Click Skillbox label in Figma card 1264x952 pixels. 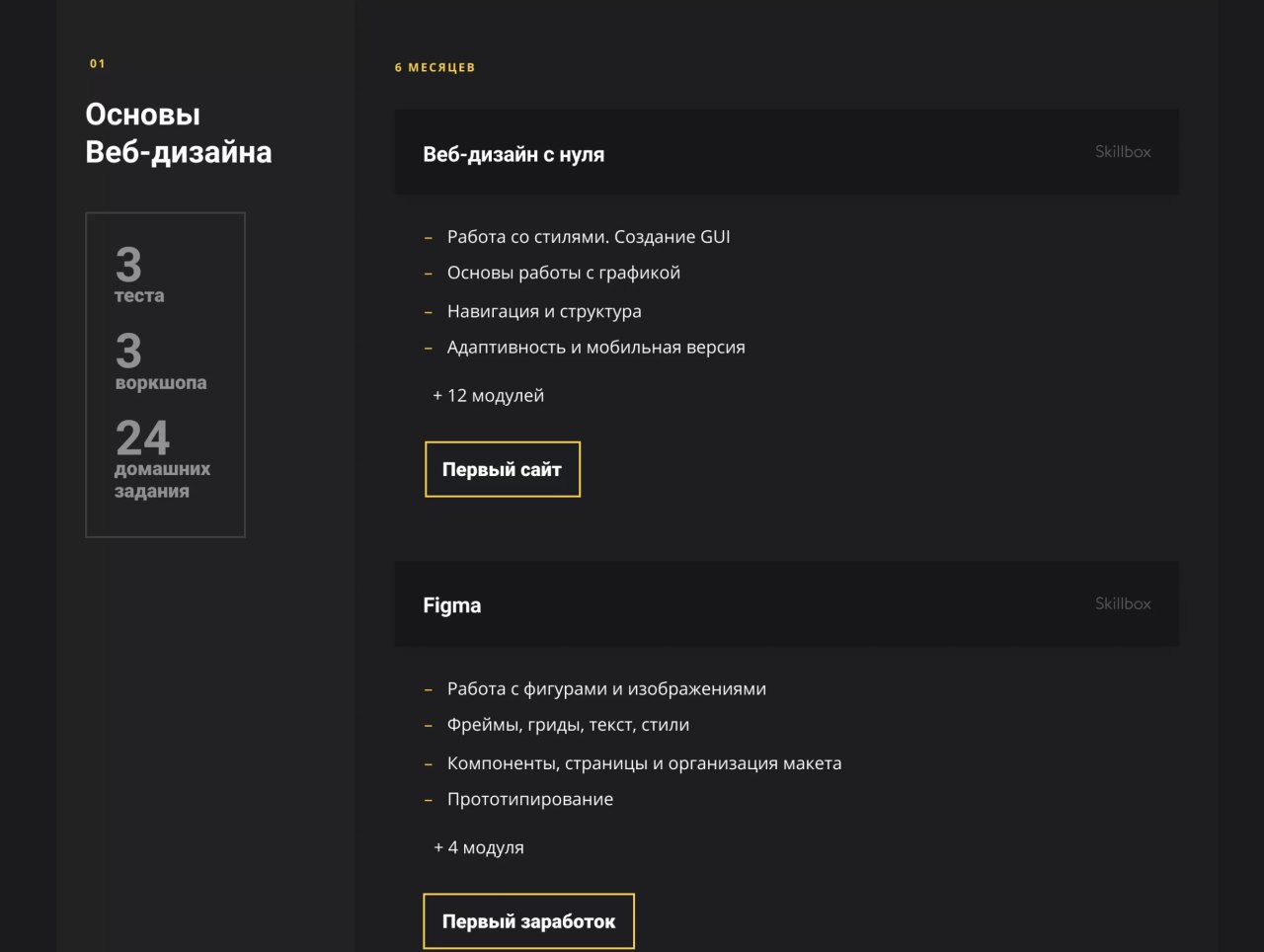point(1123,603)
